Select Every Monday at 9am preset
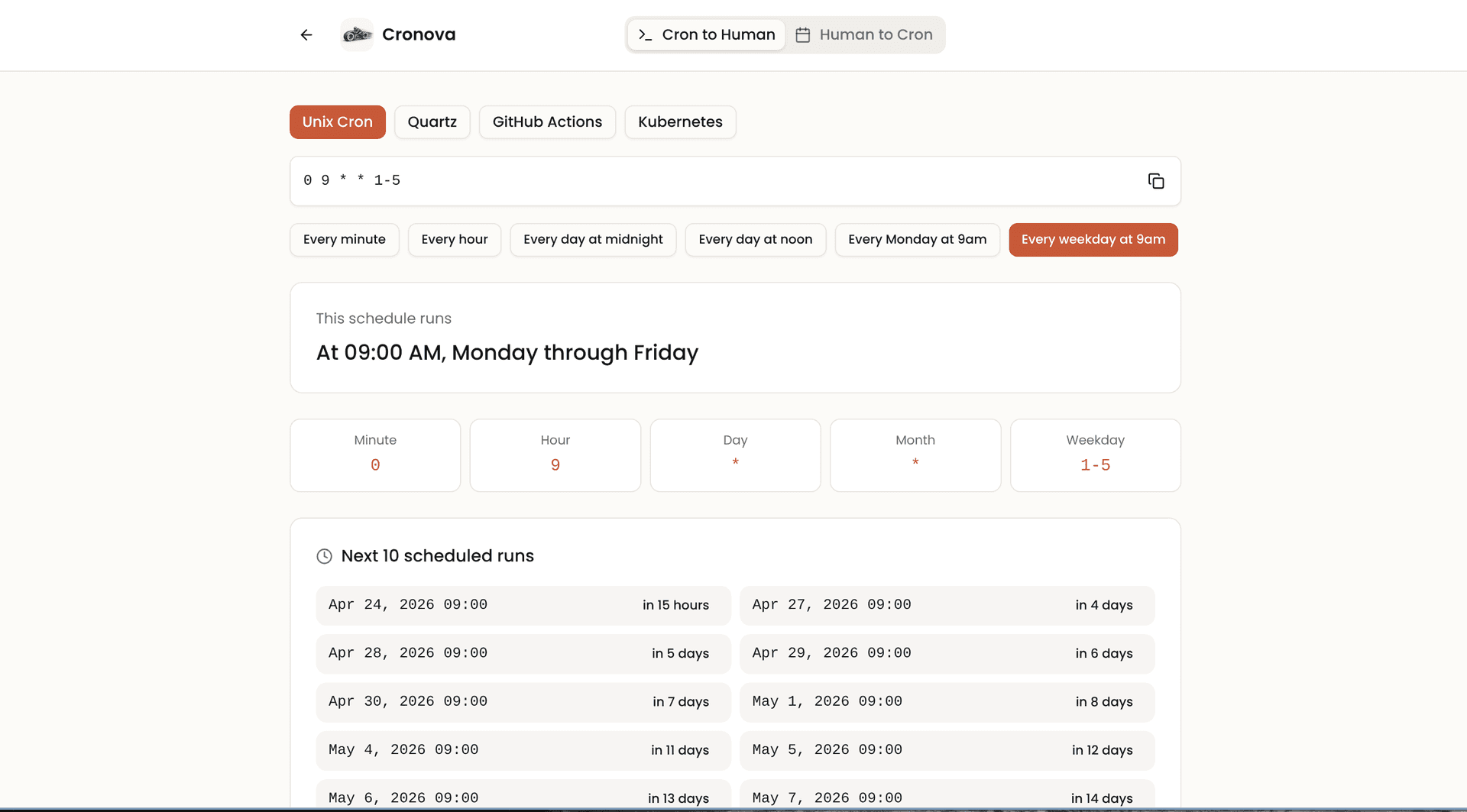The image size is (1467, 812). click(x=918, y=240)
